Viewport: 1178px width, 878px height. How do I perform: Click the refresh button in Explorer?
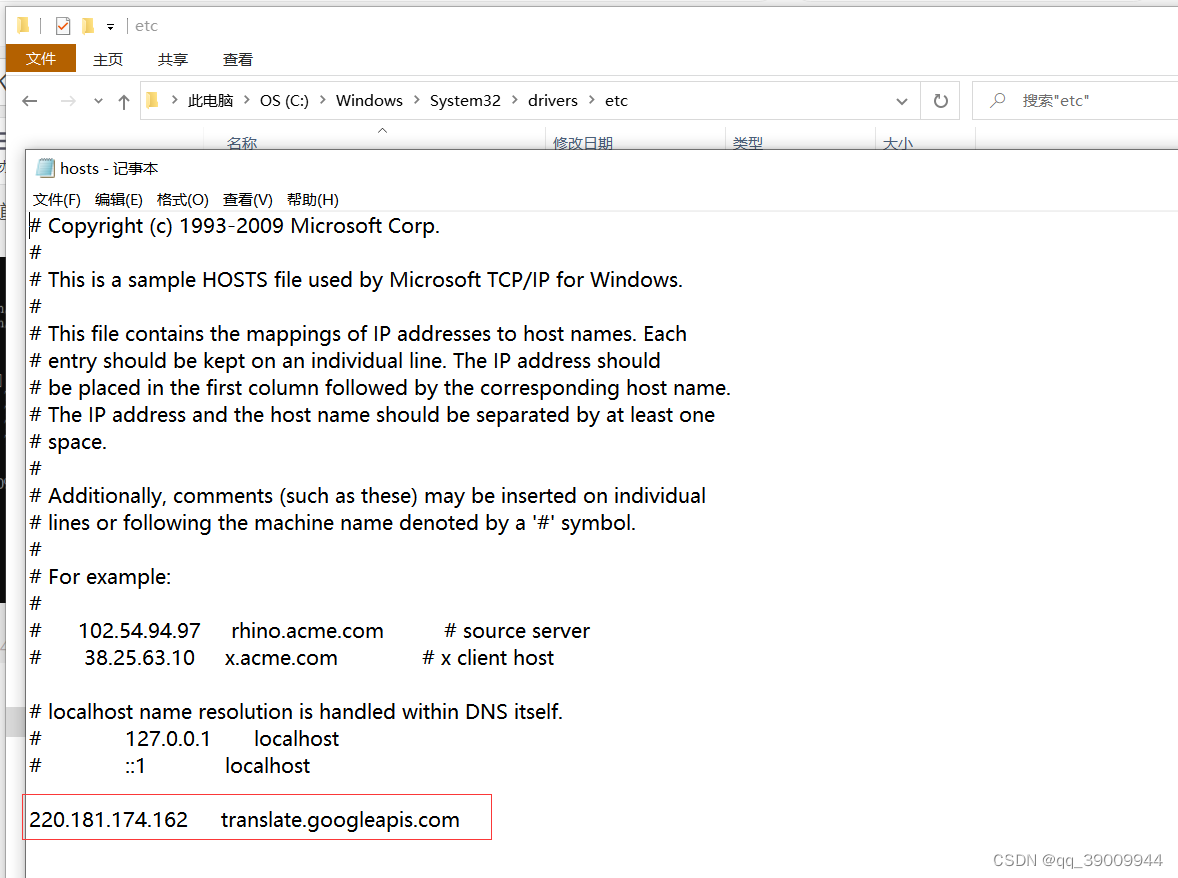click(x=941, y=101)
